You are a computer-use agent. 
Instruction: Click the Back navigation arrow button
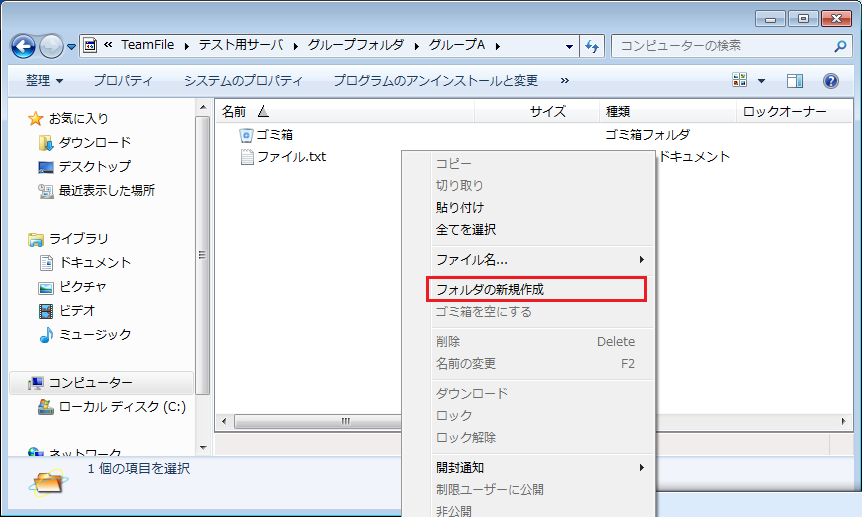24,46
